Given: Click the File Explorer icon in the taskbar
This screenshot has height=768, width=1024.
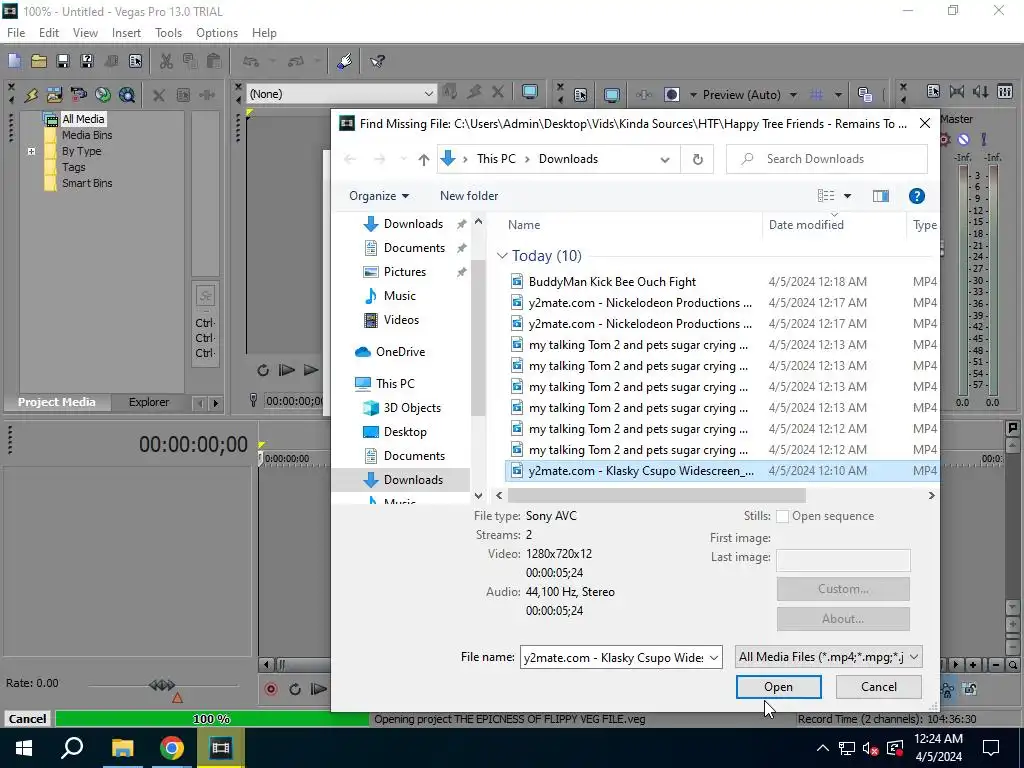Looking at the screenshot, I should [x=122, y=748].
